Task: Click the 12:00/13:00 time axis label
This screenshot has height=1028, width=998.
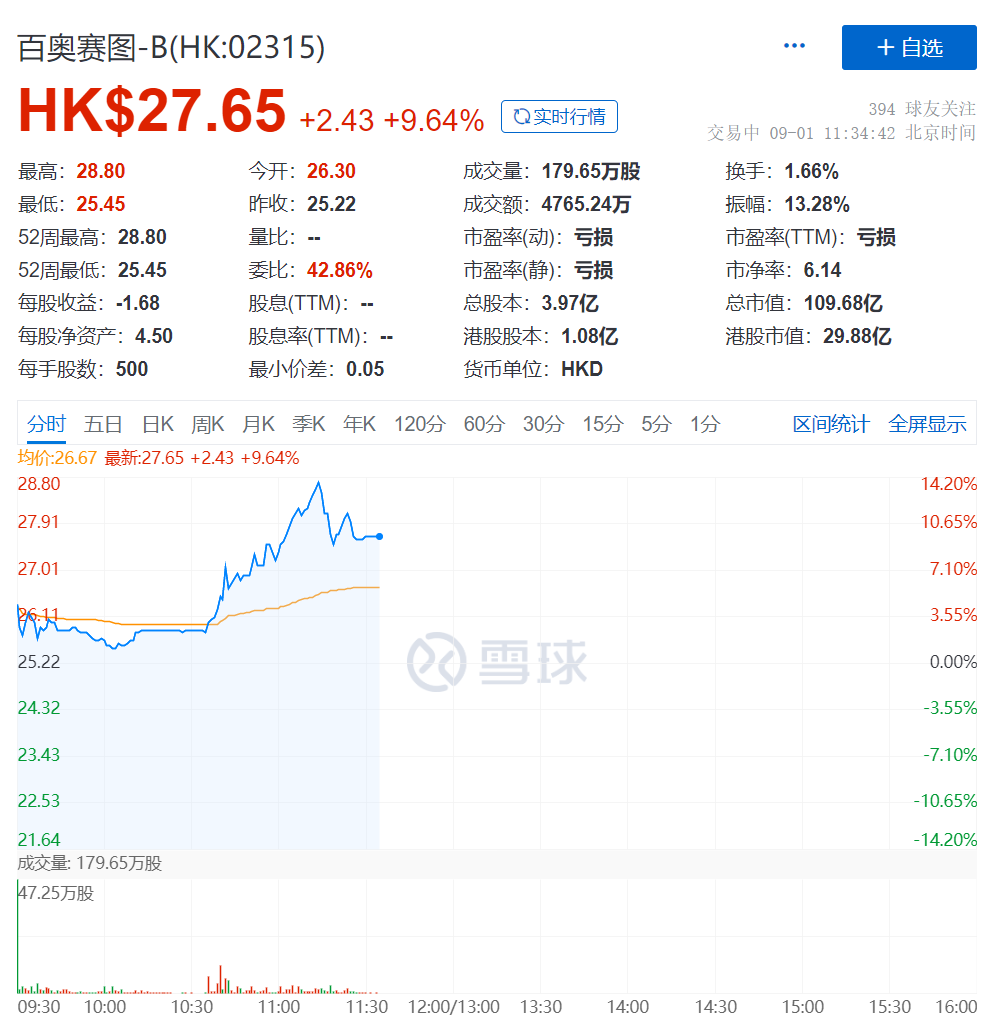Action: [454, 1007]
